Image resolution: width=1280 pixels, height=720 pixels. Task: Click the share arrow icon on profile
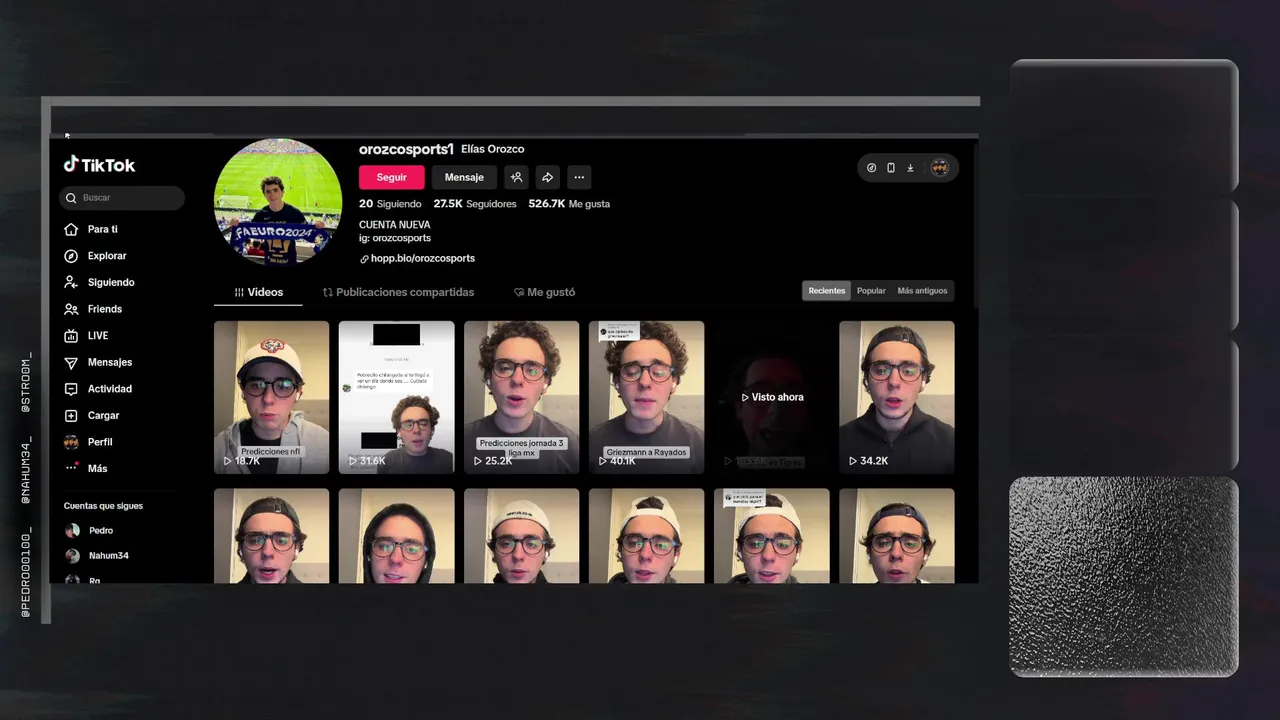coord(547,177)
